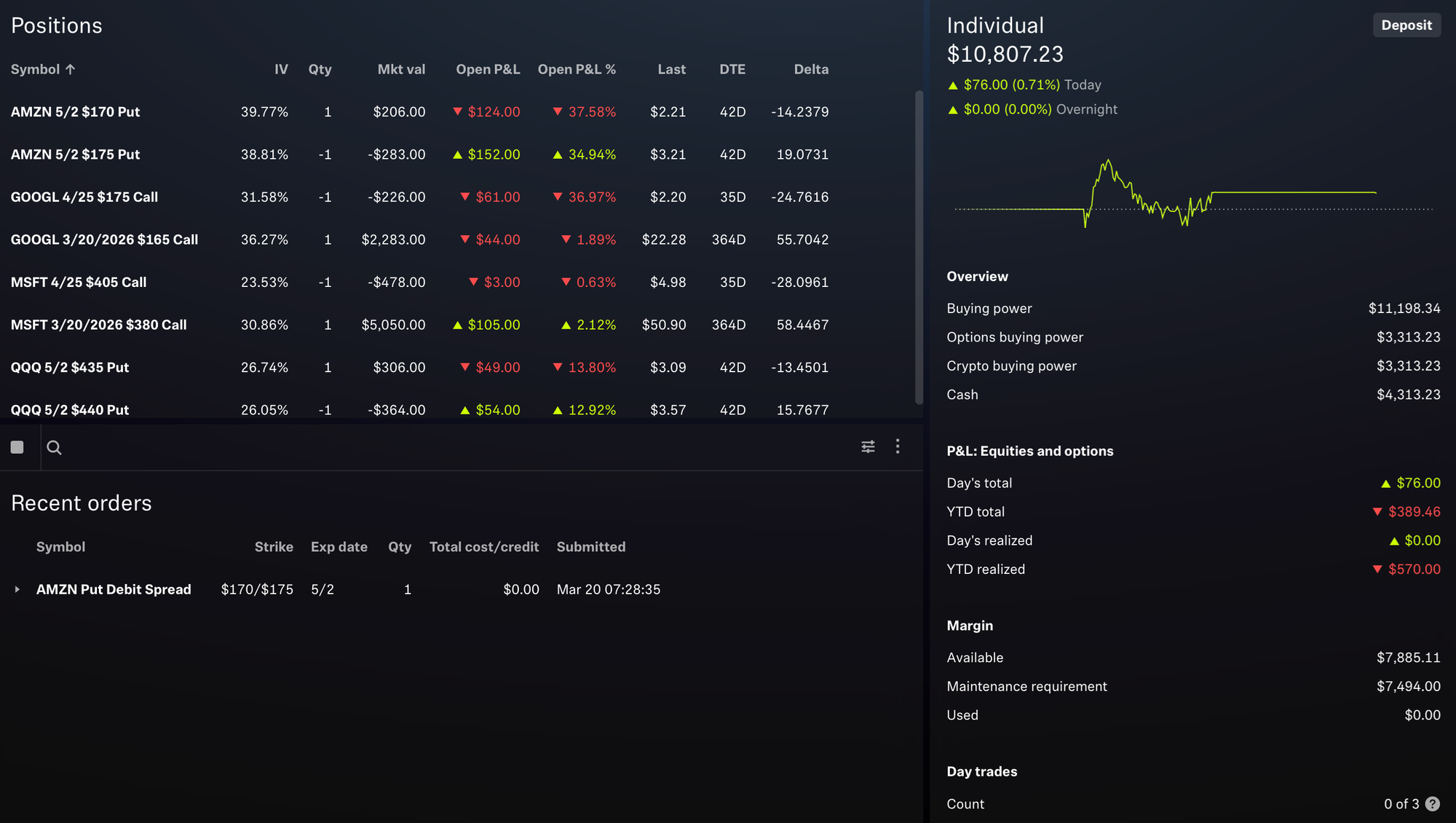The height and width of the screenshot is (823, 1456).
Task: Sort positions by Qty column
Action: click(320, 69)
